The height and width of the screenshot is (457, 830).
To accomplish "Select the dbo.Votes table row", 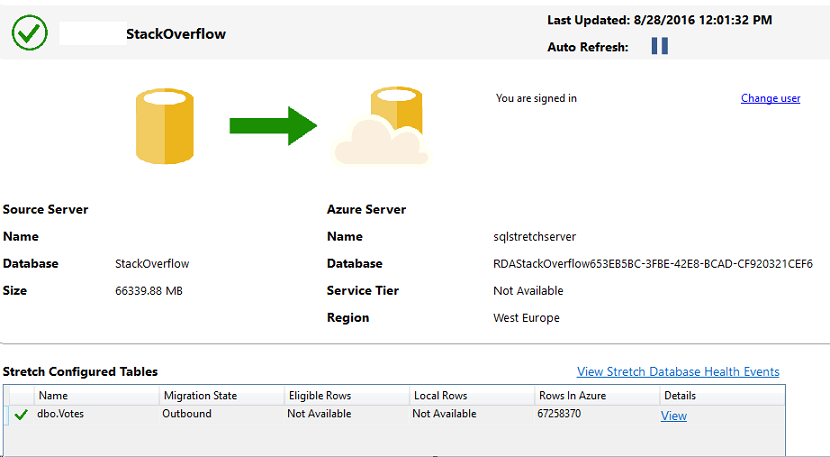I will [61, 414].
